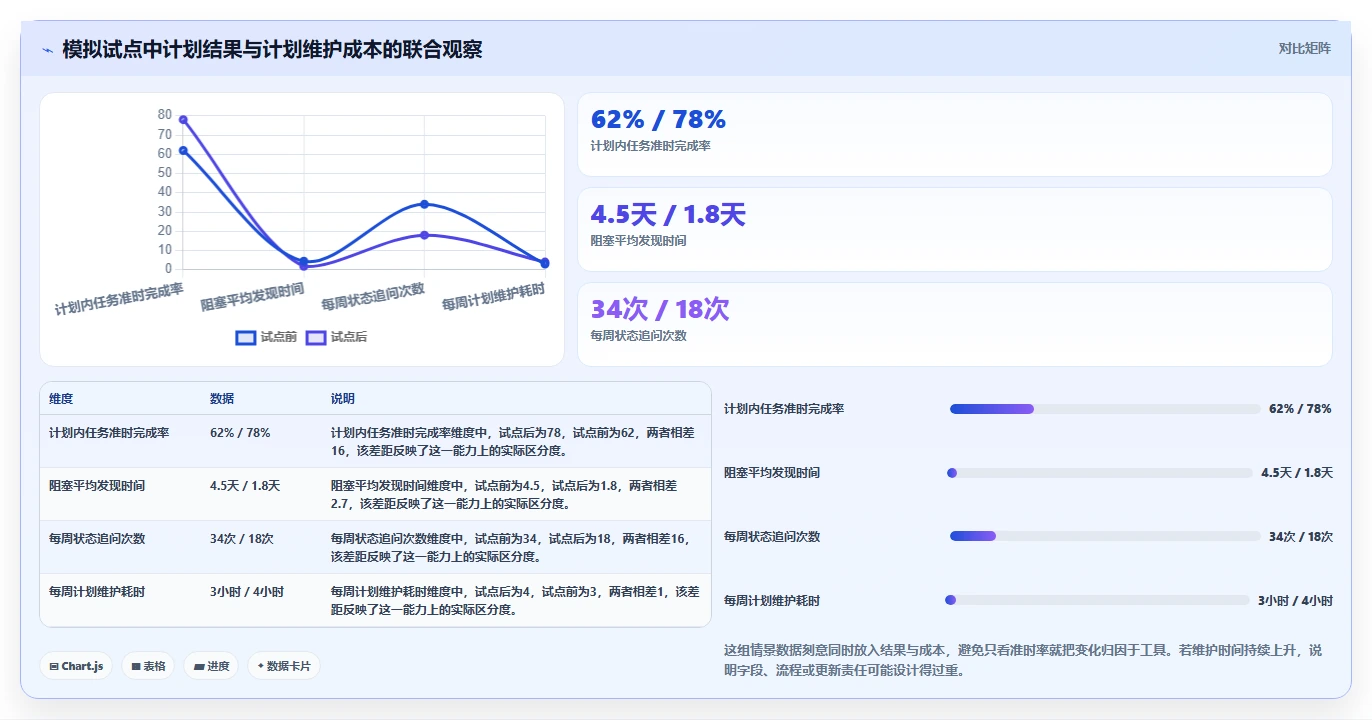This screenshot has height=720, width=1372.
Task: Click table value 3小时 / 4小时
Action: coord(247,592)
